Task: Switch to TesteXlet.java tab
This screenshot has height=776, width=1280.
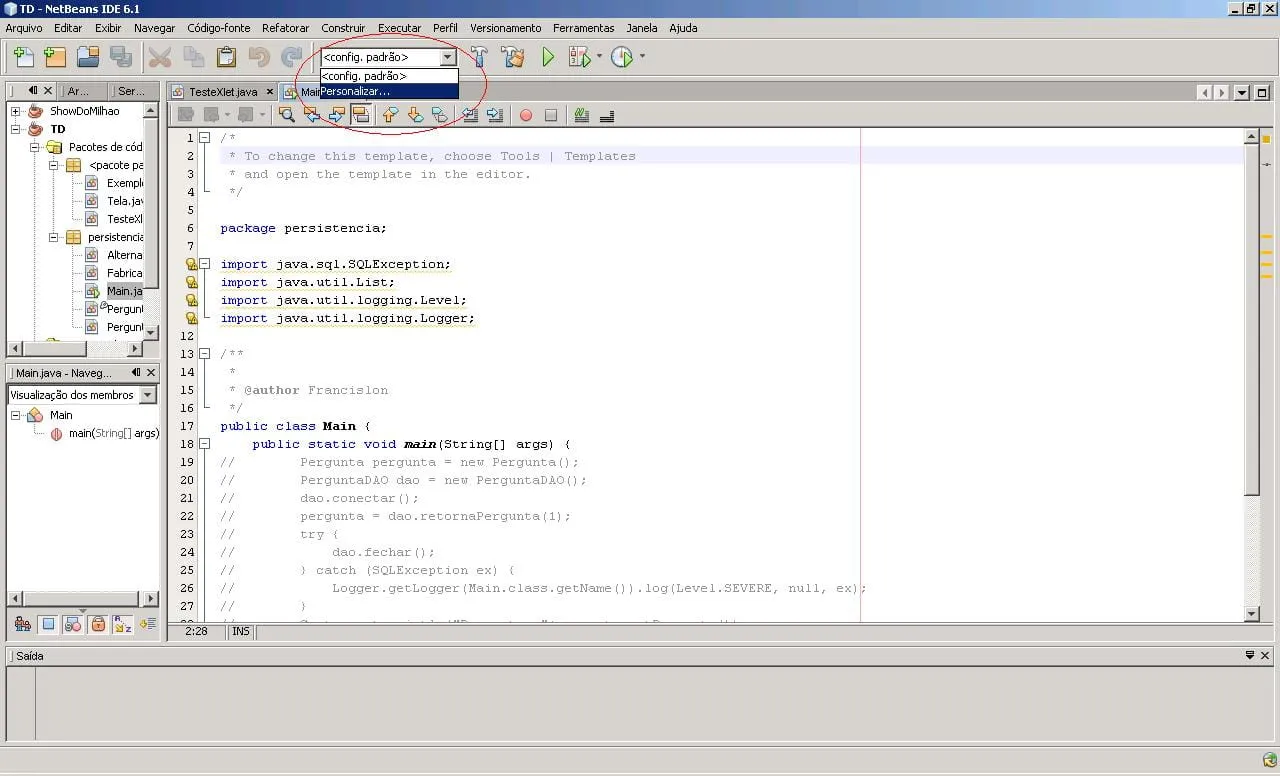Action: 222,92
